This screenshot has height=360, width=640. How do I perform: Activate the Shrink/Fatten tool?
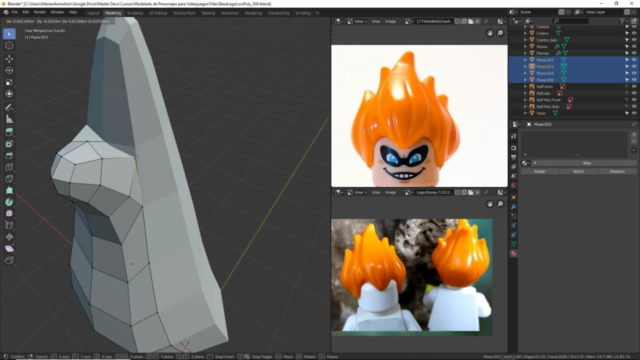coord(9,237)
